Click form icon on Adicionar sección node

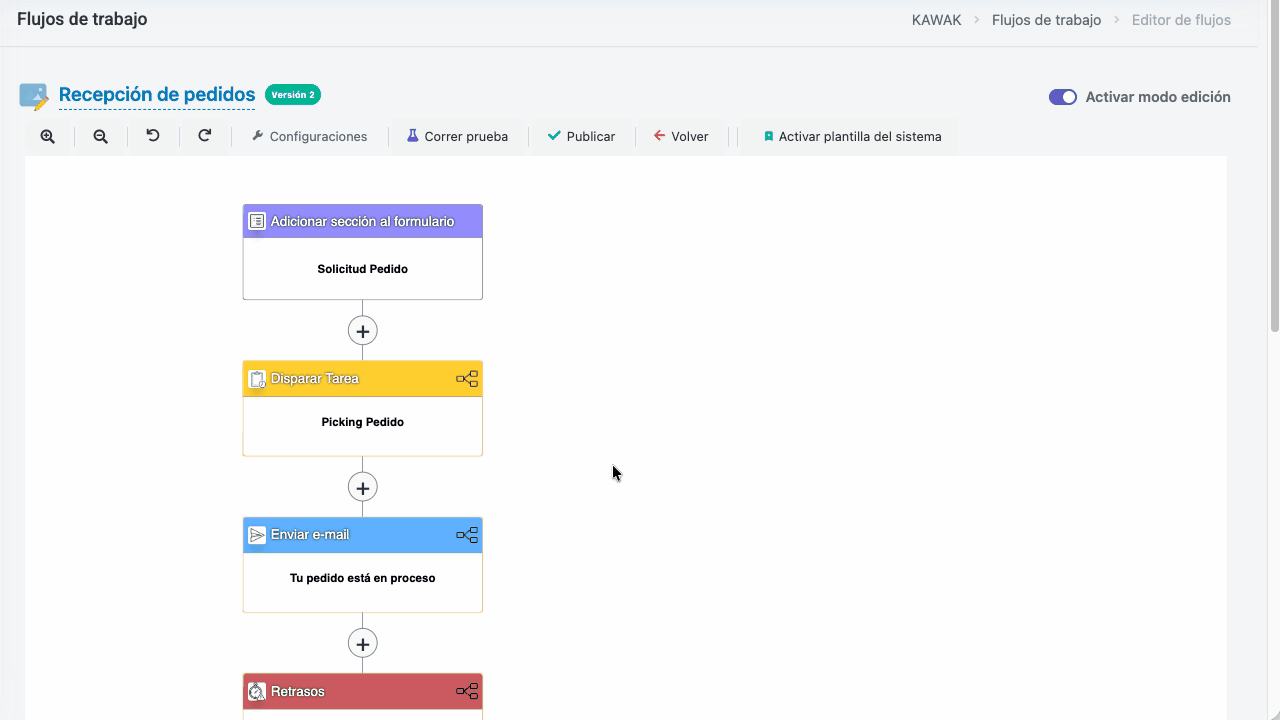point(257,221)
